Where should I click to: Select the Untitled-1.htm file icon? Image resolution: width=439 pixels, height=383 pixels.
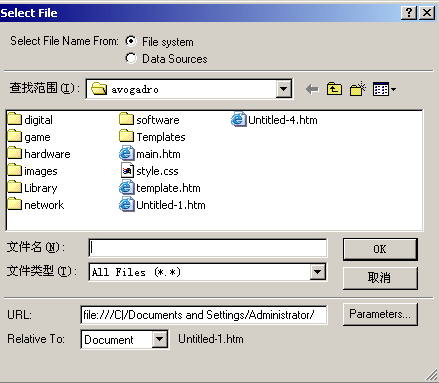tap(126, 204)
